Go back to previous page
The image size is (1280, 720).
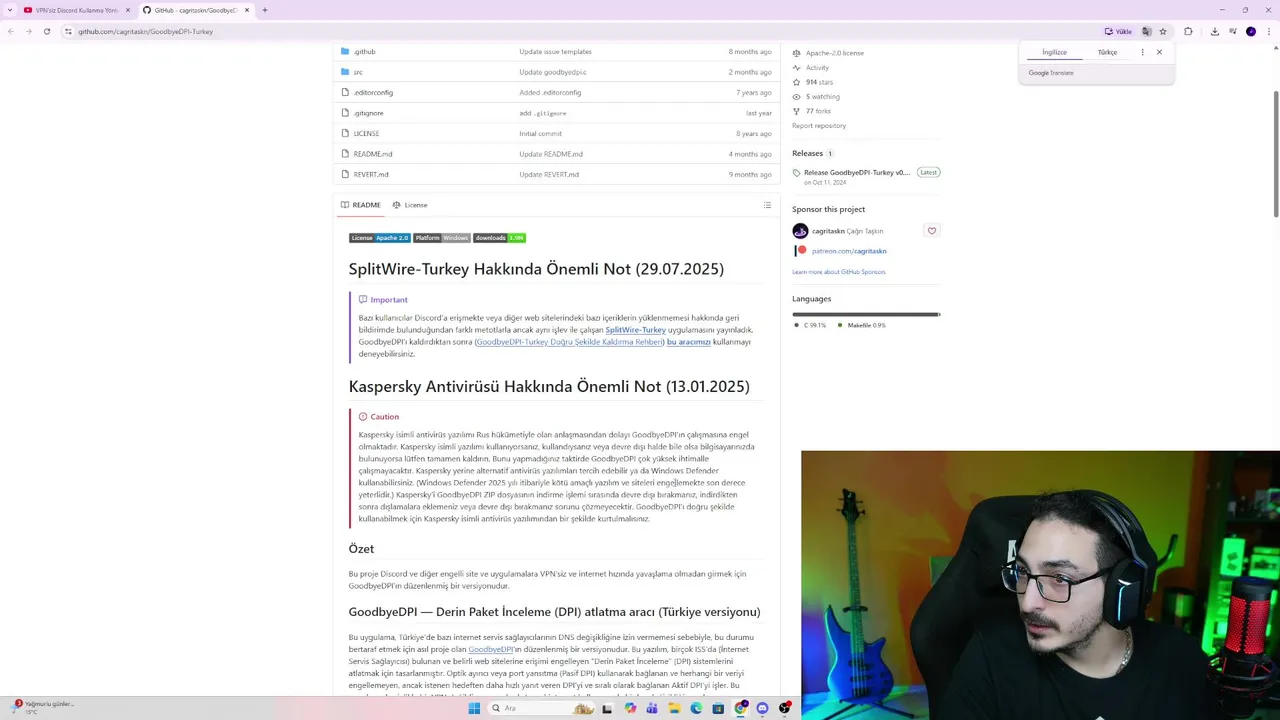[11, 31]
